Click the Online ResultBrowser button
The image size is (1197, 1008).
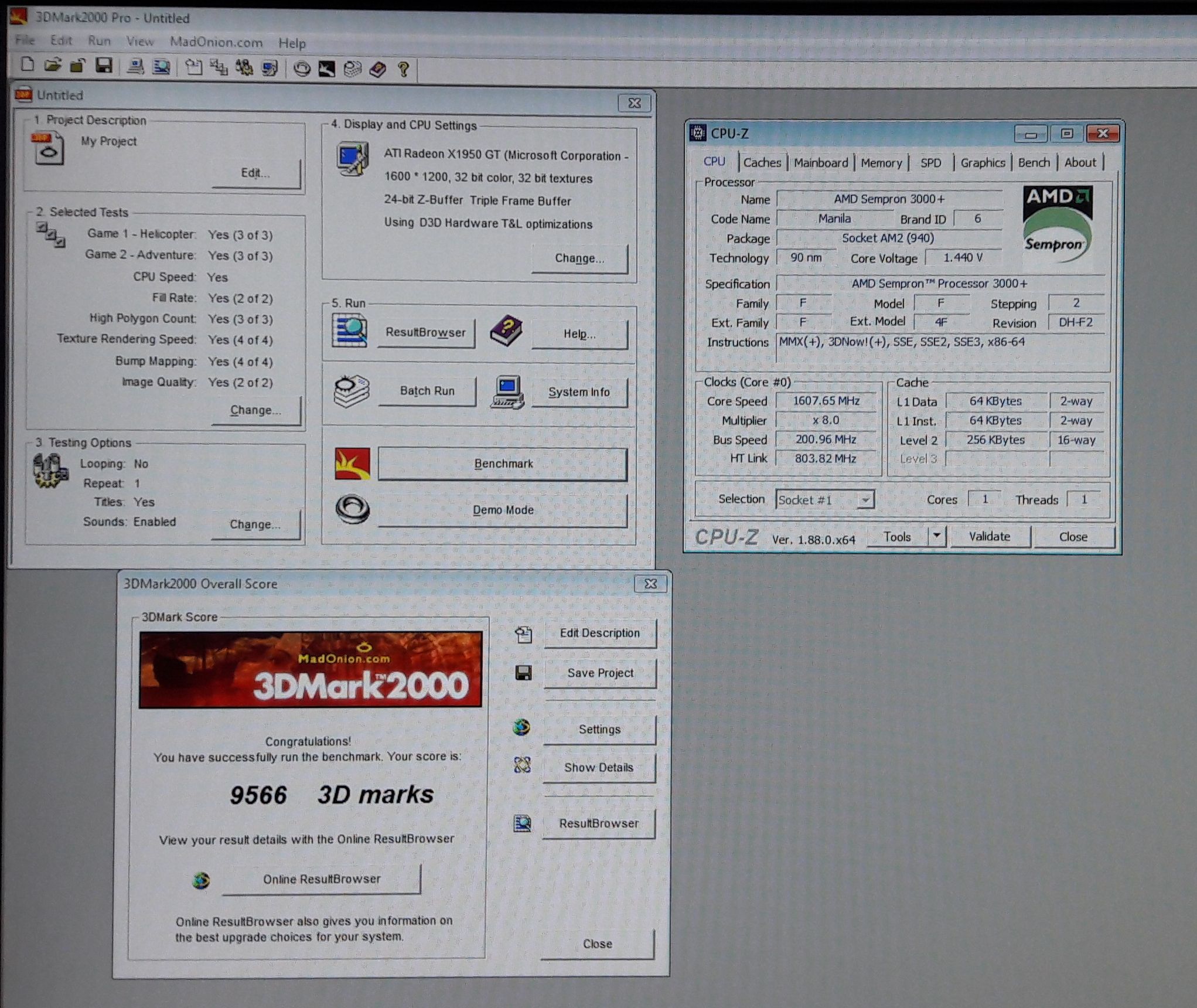click(x=321, y=879)
